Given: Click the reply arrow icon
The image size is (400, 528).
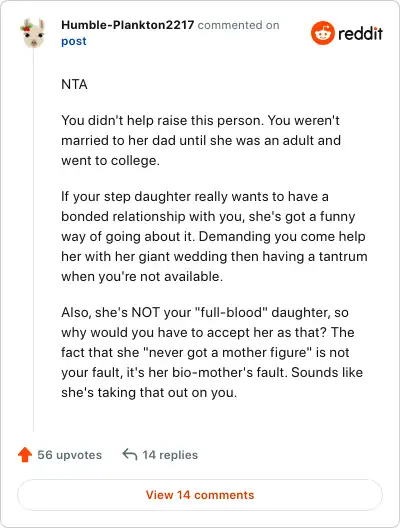Looking at the screenshot, I should (x=130, y=454).
